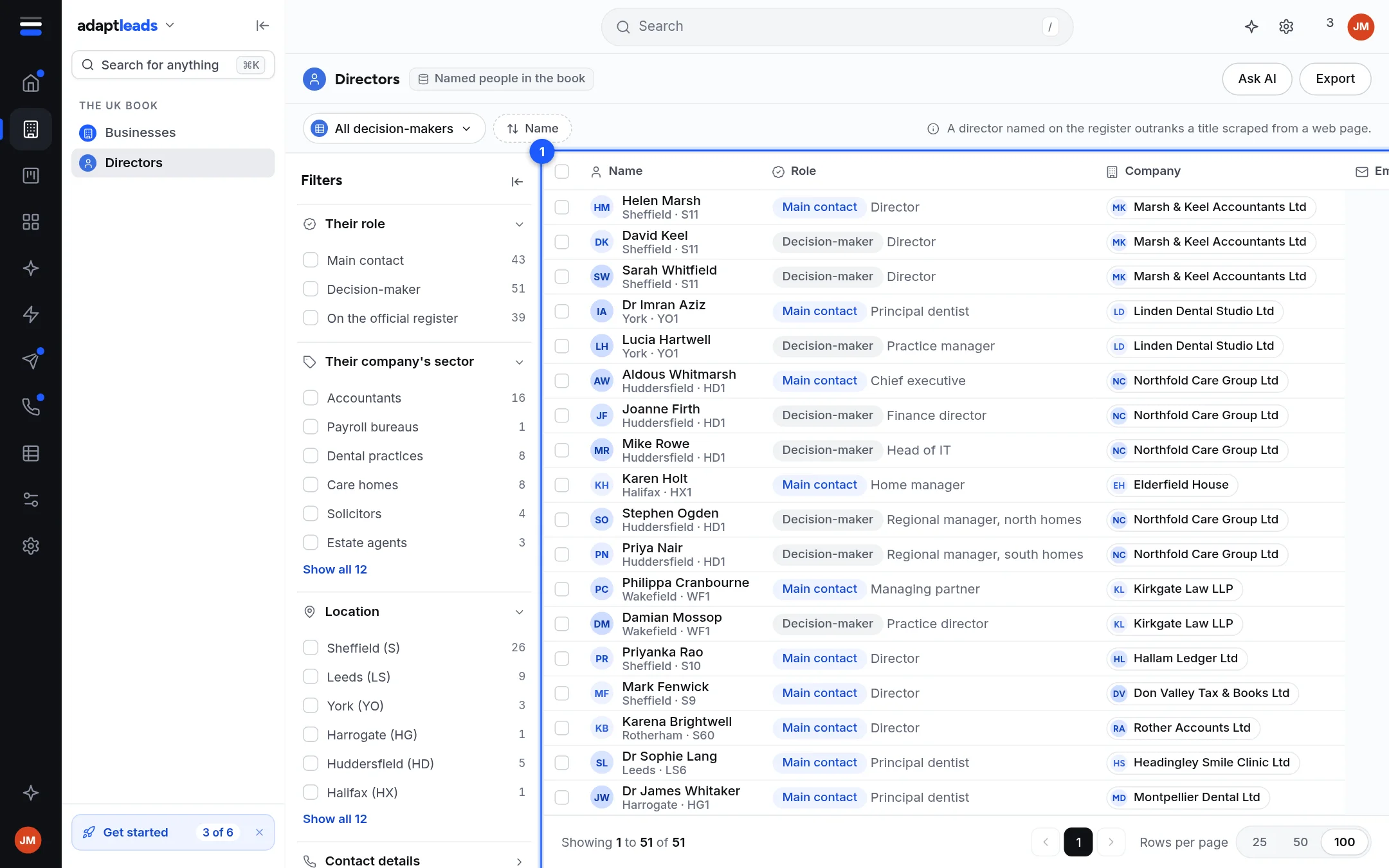This screenshot has height=868, width=1389.
Task: Sort by the Name button
Action: pyautogui.click(x=532, y=129)
